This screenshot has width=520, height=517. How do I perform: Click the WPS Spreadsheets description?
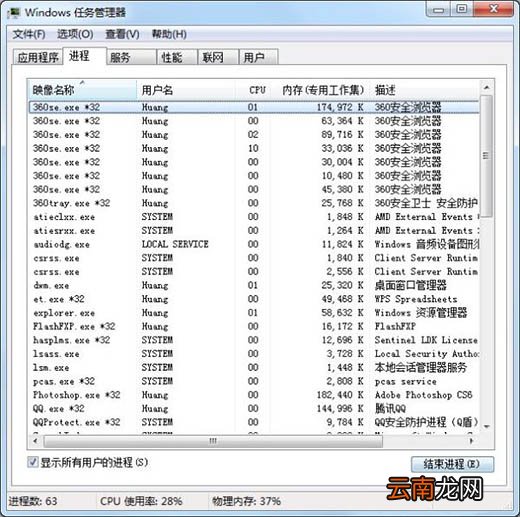[x=416, y=299]
